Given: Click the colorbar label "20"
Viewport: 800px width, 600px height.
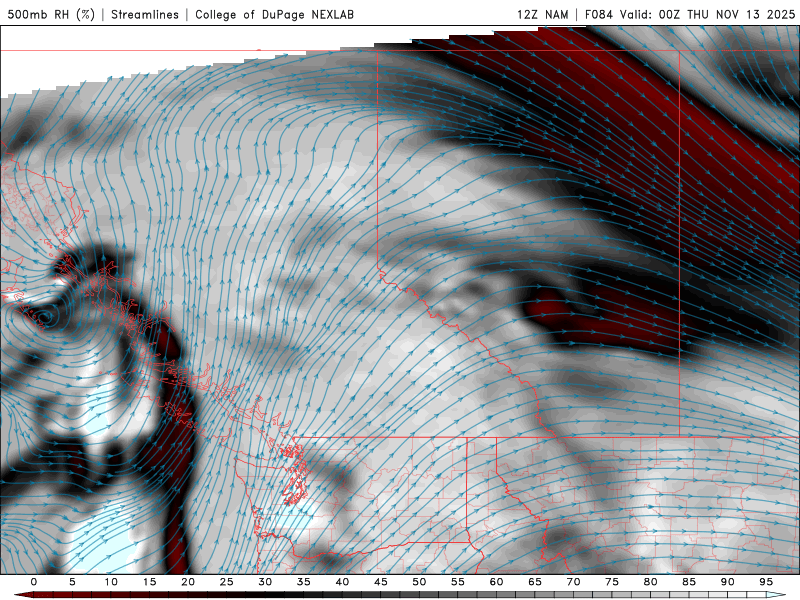Looking at the screenshot, I should click(x=188, y=582).
